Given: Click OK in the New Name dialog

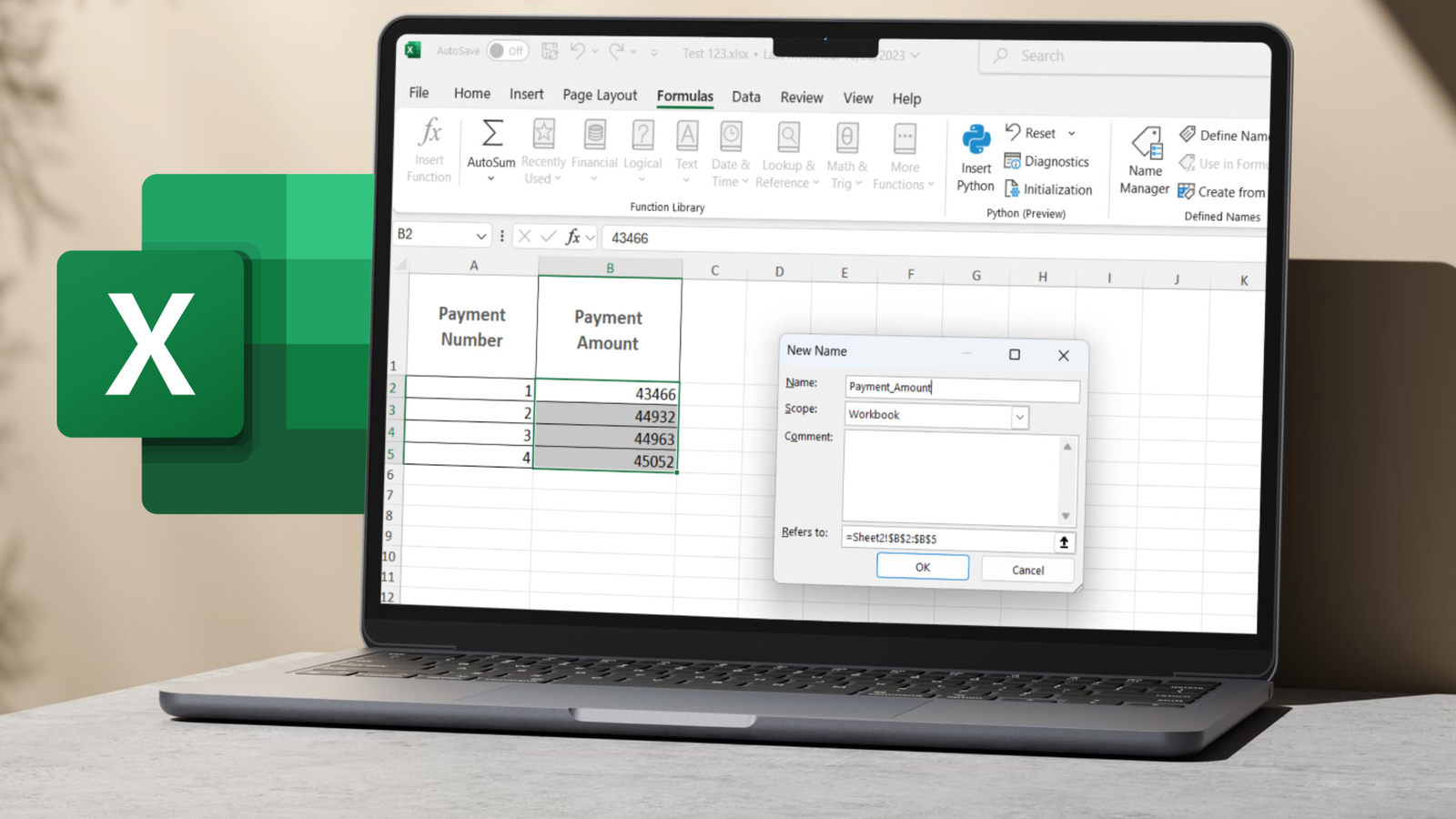Looking at the screenshot, I should click(x=923, y=567).
